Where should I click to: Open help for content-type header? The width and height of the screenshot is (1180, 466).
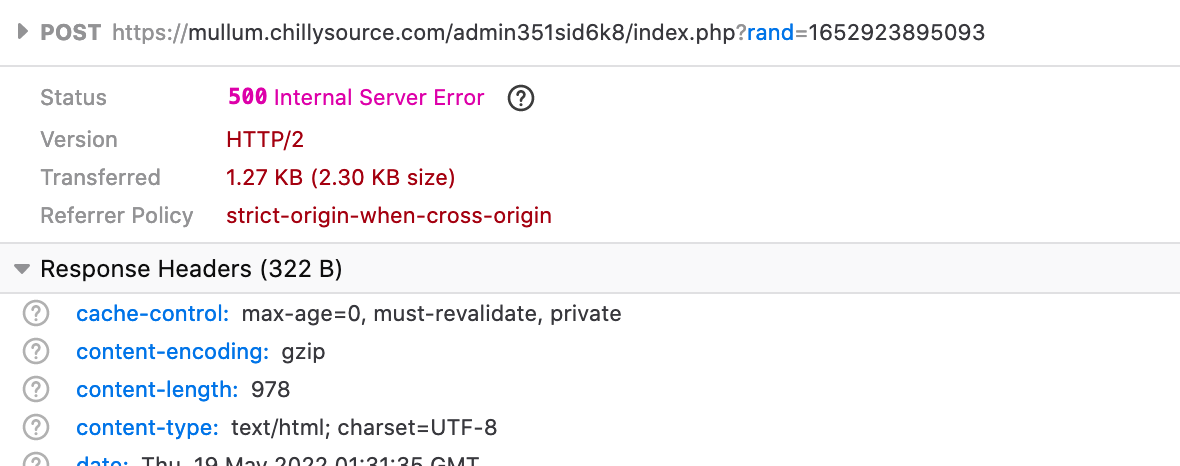(x=36, y=428)
